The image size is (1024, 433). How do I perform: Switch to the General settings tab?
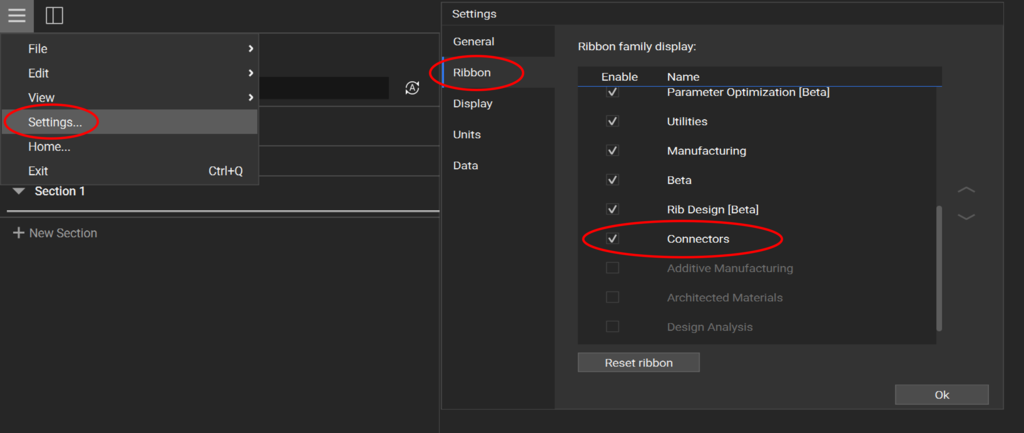[498, 41]
